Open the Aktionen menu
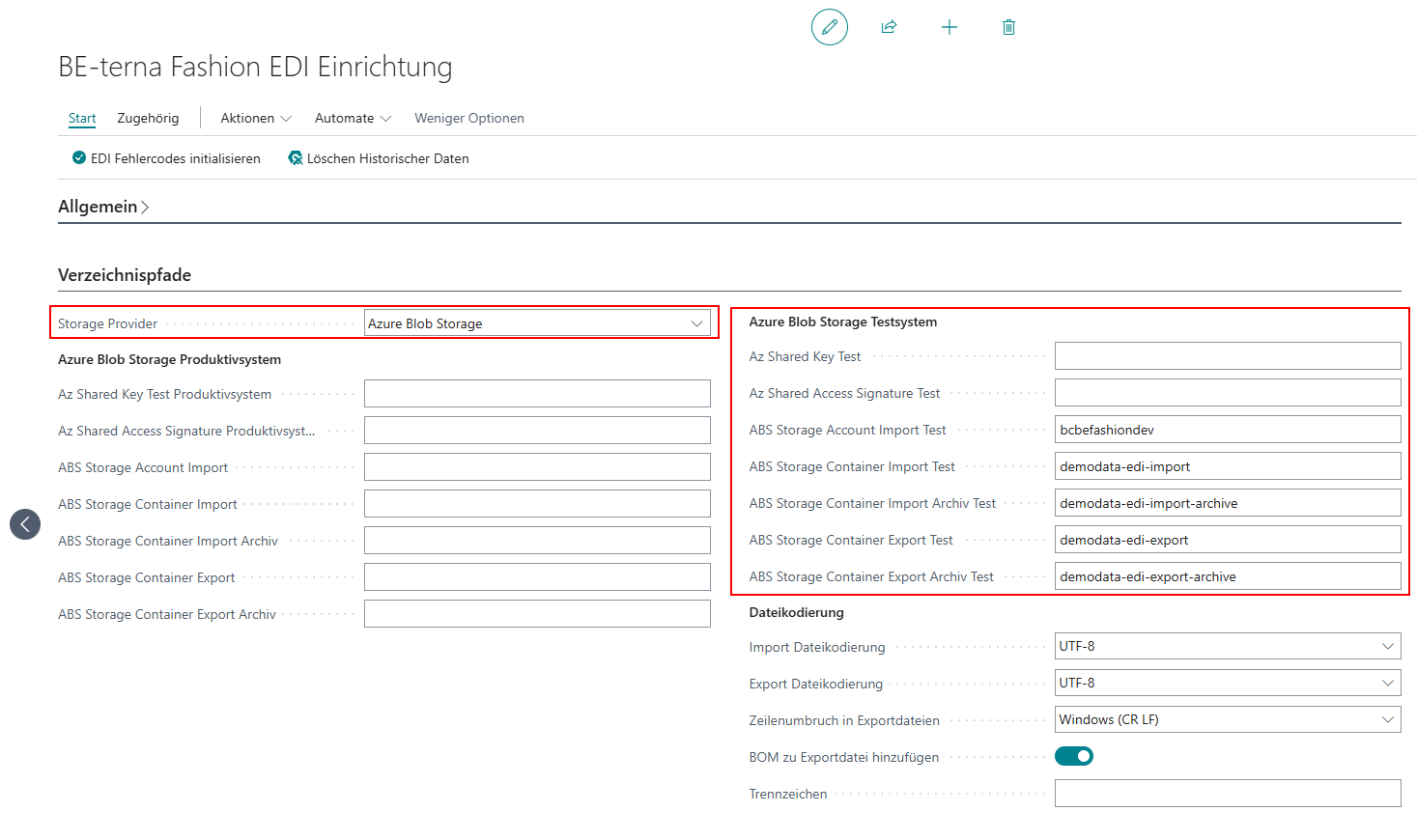 tap(255, 118)
